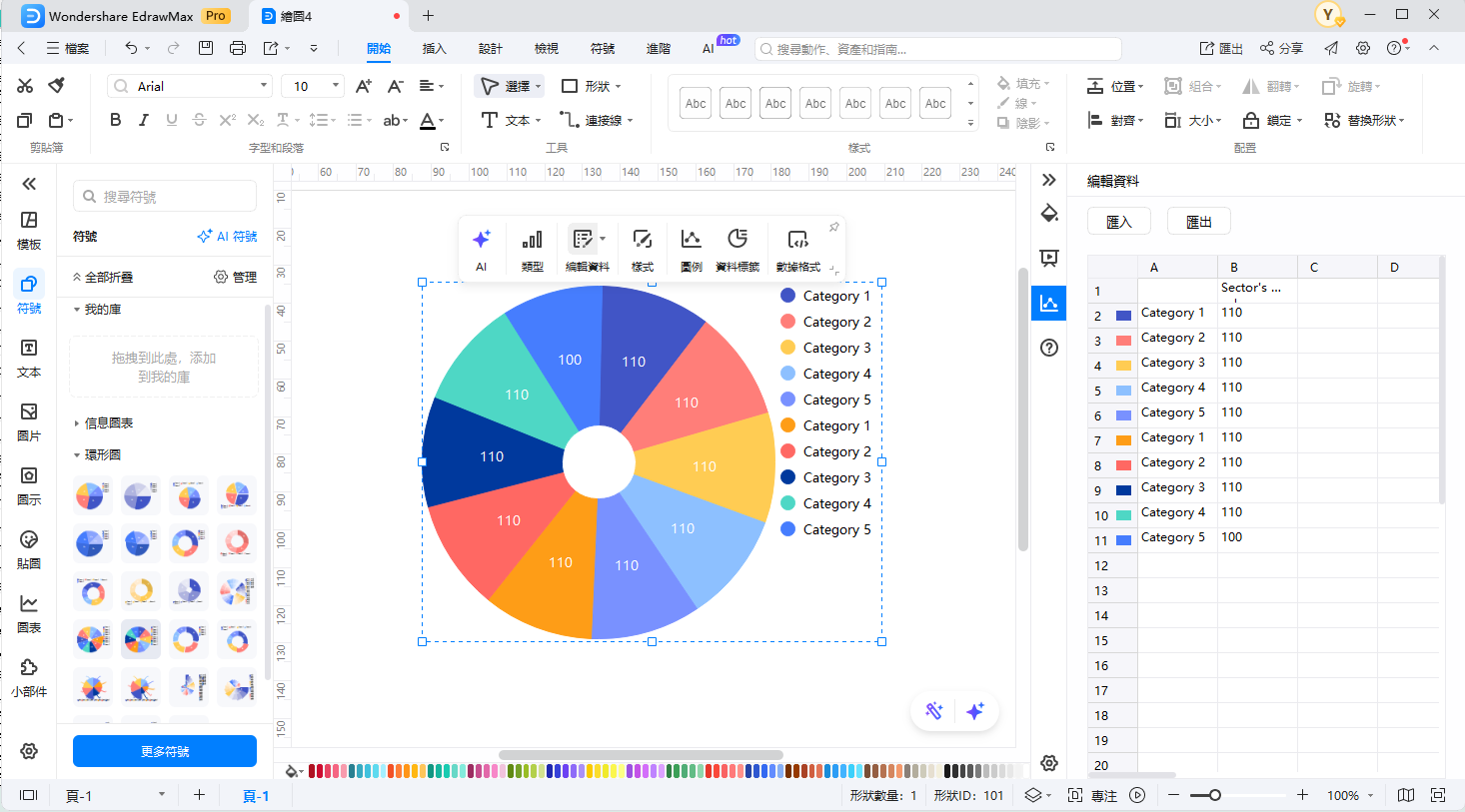The height and width of the screenshot is (812, 1465).
Task: Click the 資料標籤 data labels icon
Action: click(738, 240)
